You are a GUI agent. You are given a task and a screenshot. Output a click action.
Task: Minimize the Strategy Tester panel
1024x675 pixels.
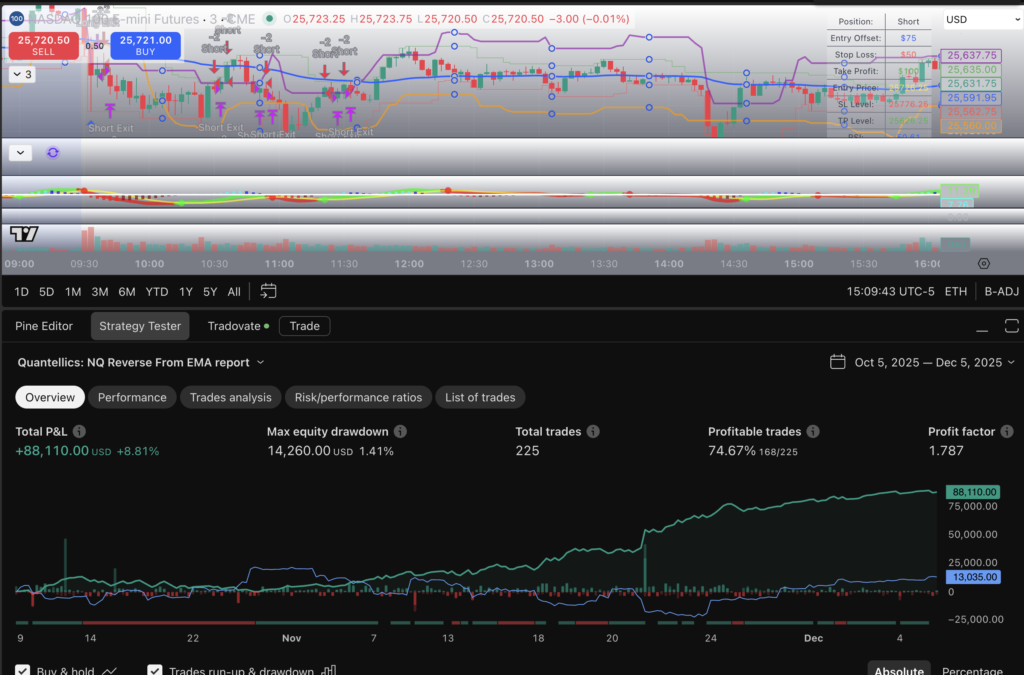click(x=982, y=326)
